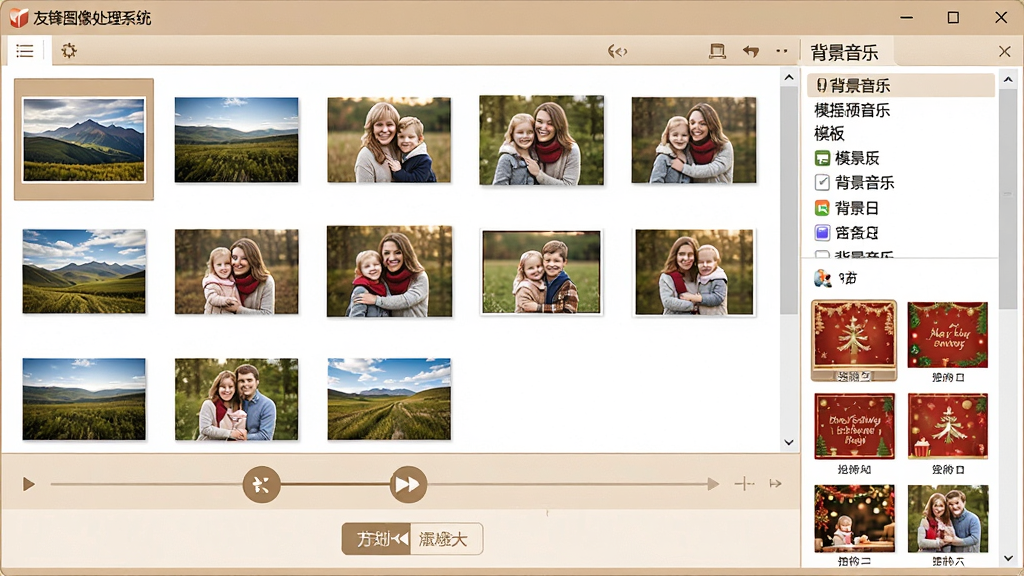Choose the red template with tree and gift box
Screen dimensions: 1024x576
(x=948, y=426)
